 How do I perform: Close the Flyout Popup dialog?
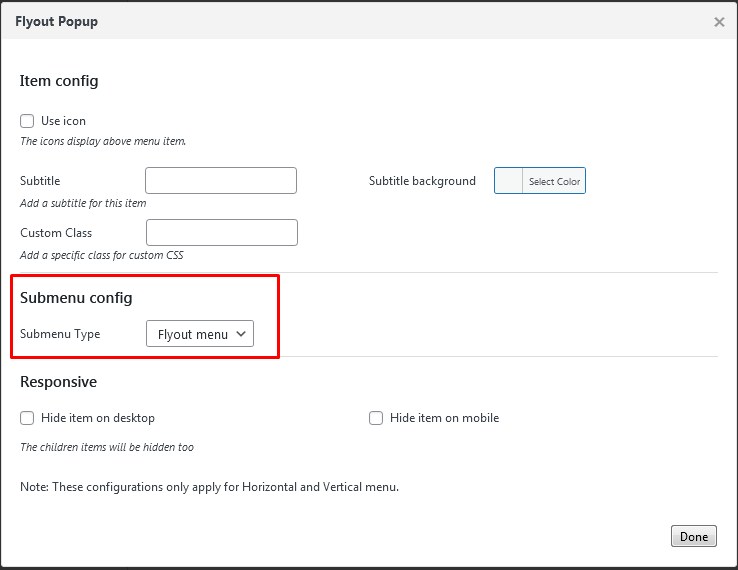[719, 22]
